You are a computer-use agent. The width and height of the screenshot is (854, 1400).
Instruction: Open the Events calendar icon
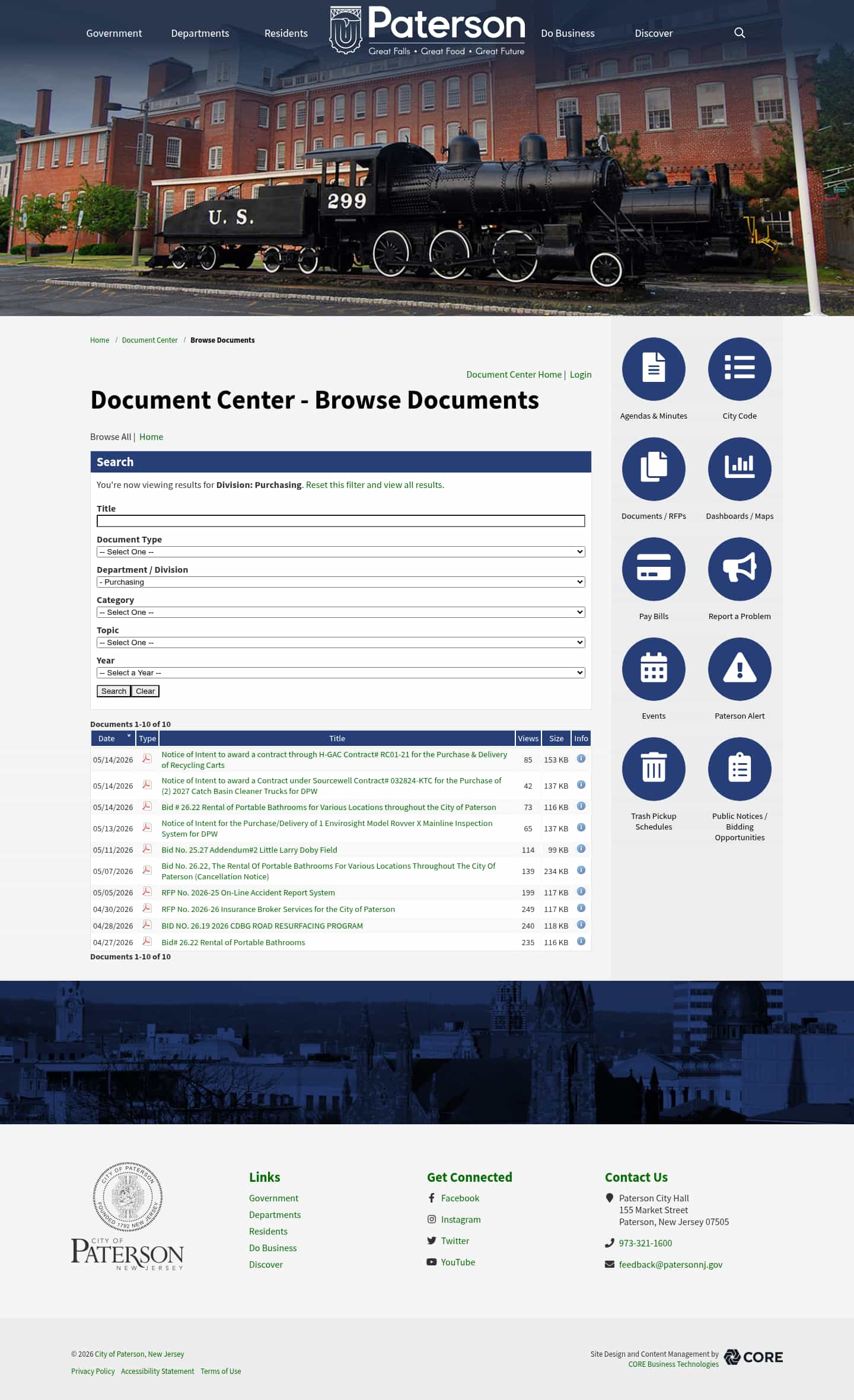click(x=654, y=669)
